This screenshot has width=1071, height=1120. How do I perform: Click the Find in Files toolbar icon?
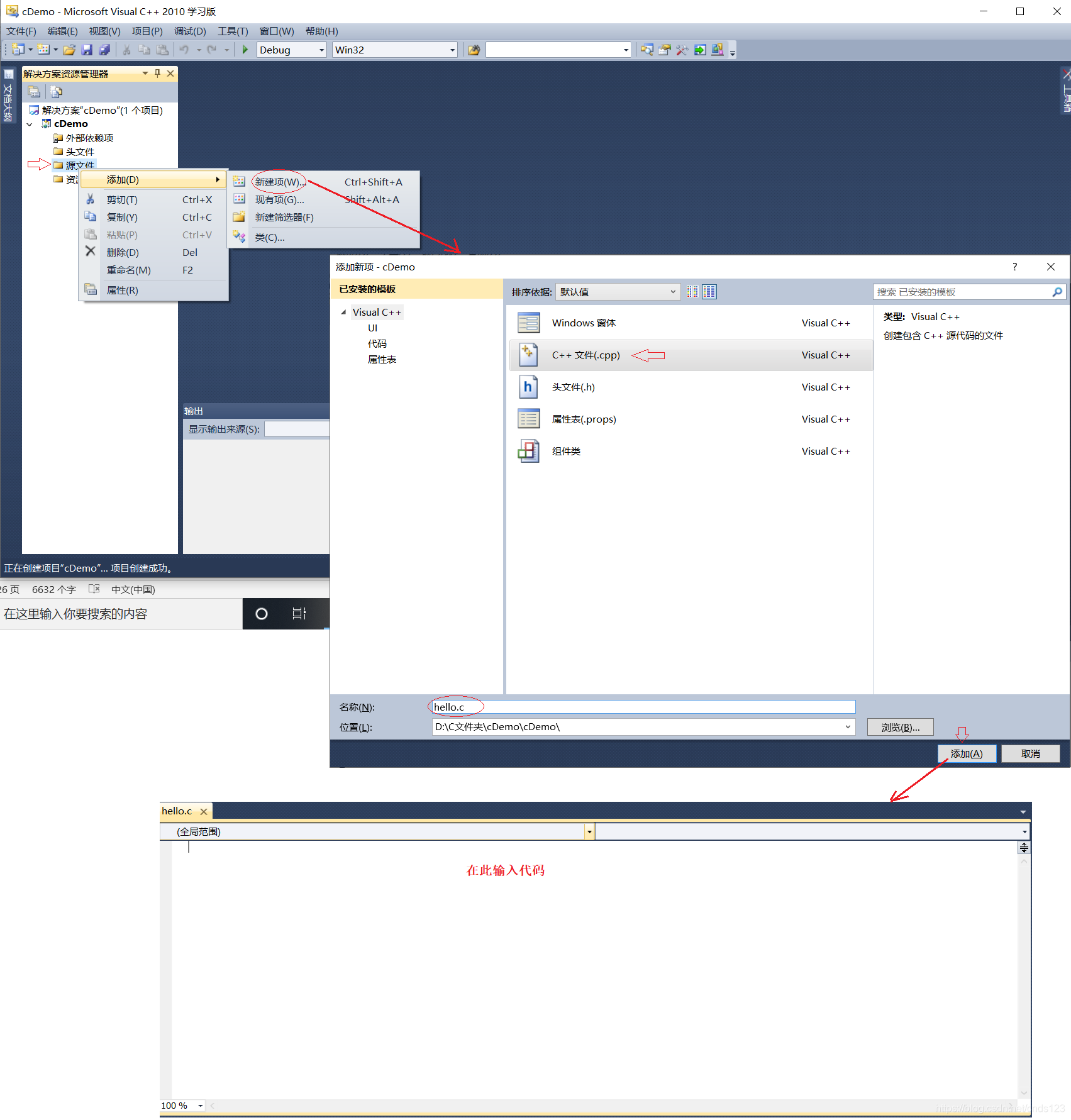pos(474,50)
